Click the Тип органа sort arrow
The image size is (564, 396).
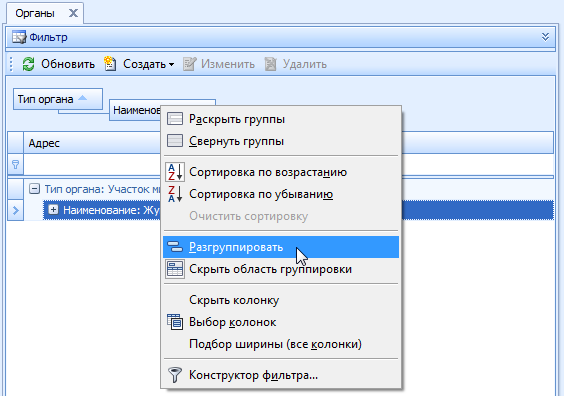[83, 98]
